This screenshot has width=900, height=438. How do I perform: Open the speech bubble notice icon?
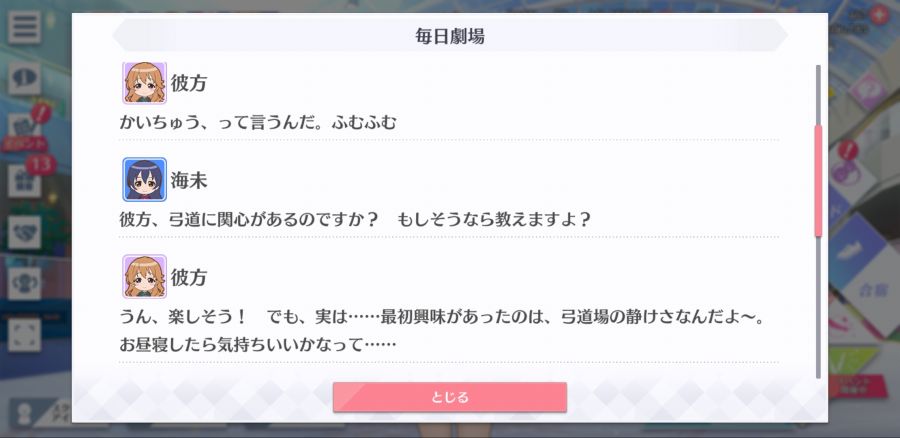coord(24,79)
